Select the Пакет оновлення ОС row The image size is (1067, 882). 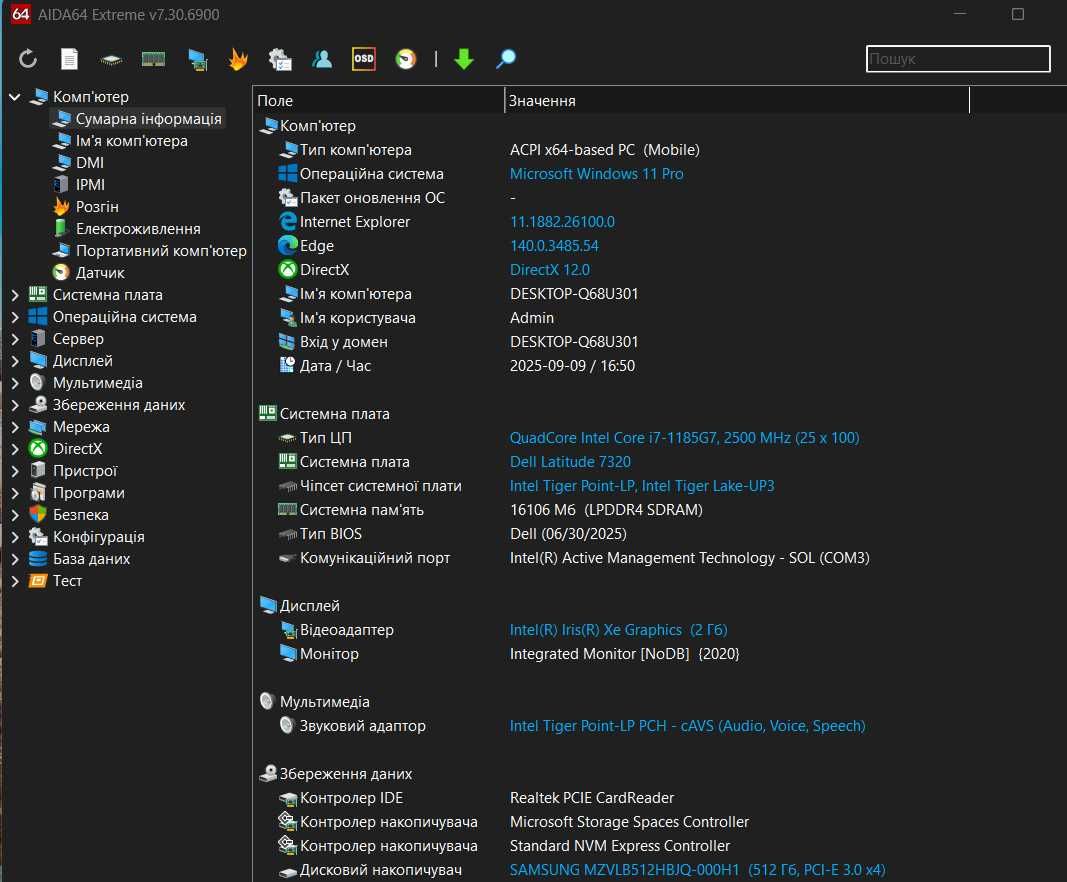pos(610,198)
